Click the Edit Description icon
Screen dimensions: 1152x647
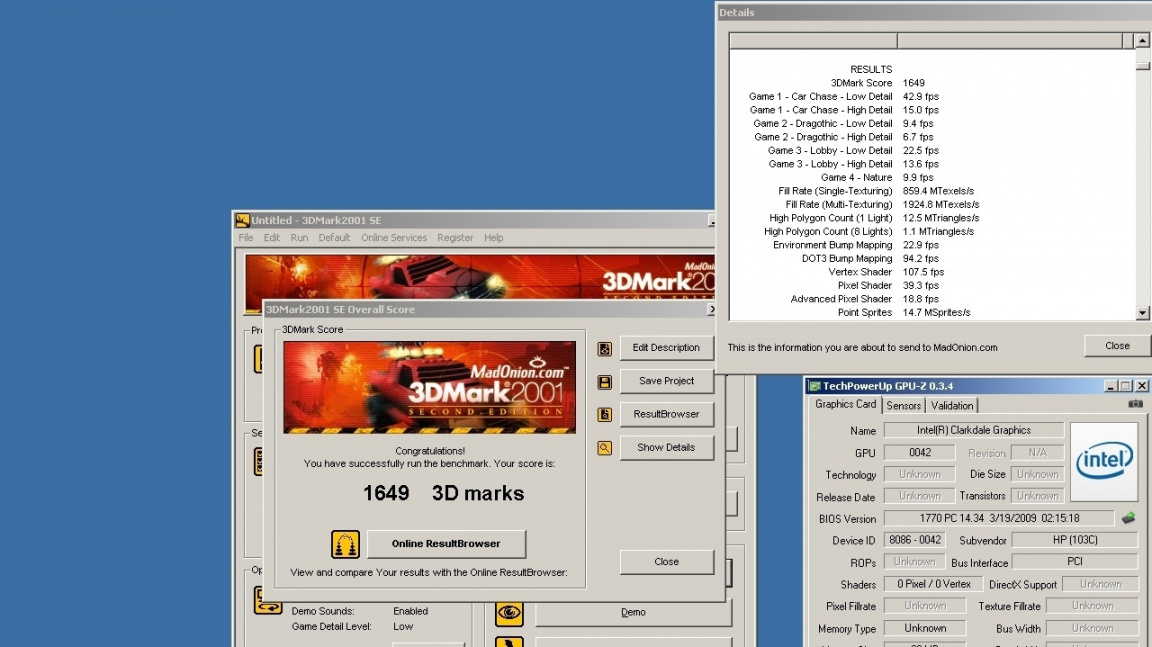tap(604, 349)
